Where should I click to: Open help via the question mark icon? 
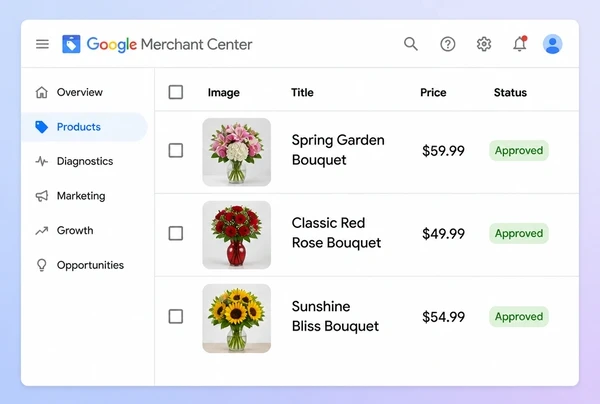click(447, 44)
